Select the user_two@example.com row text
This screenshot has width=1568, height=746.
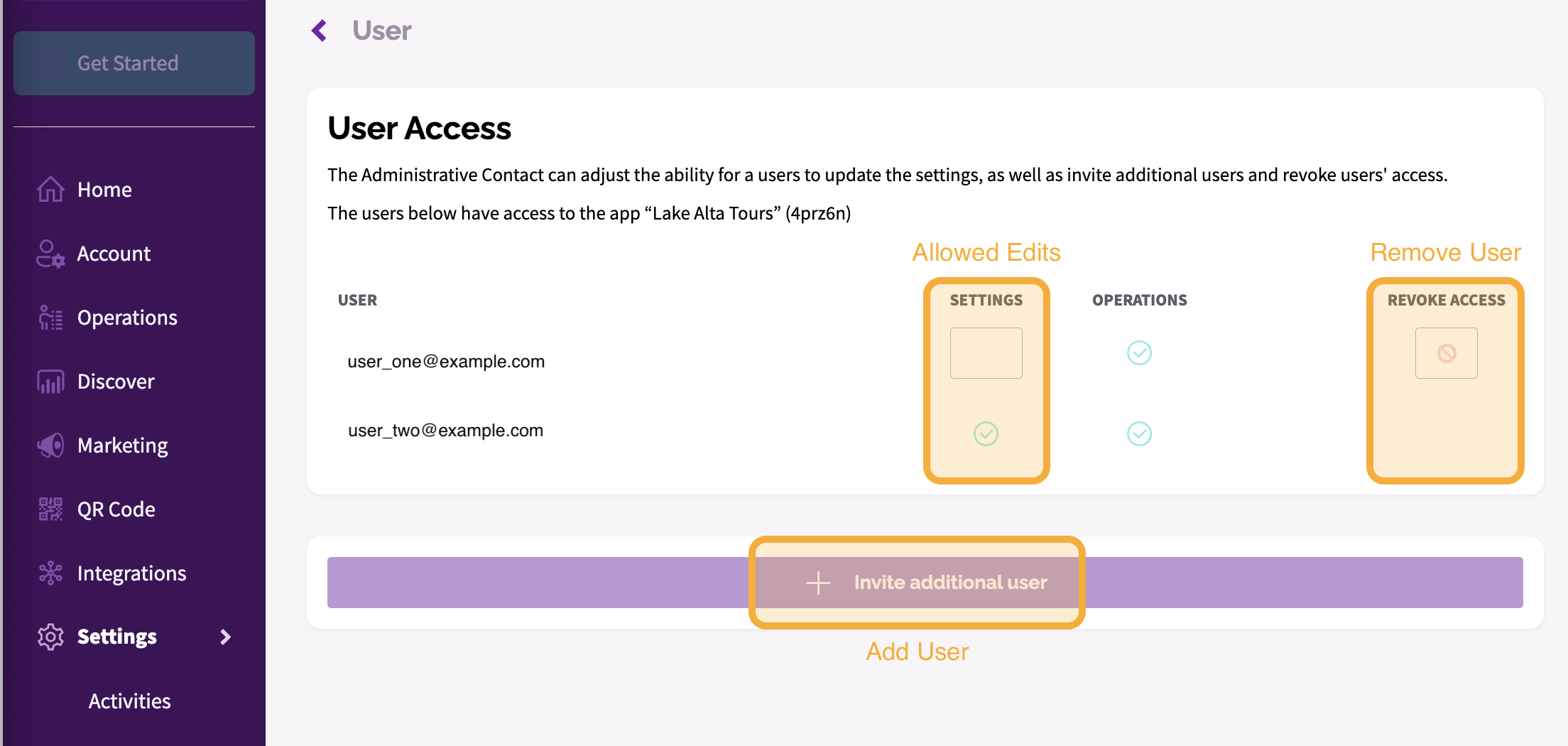click(445, 431)
